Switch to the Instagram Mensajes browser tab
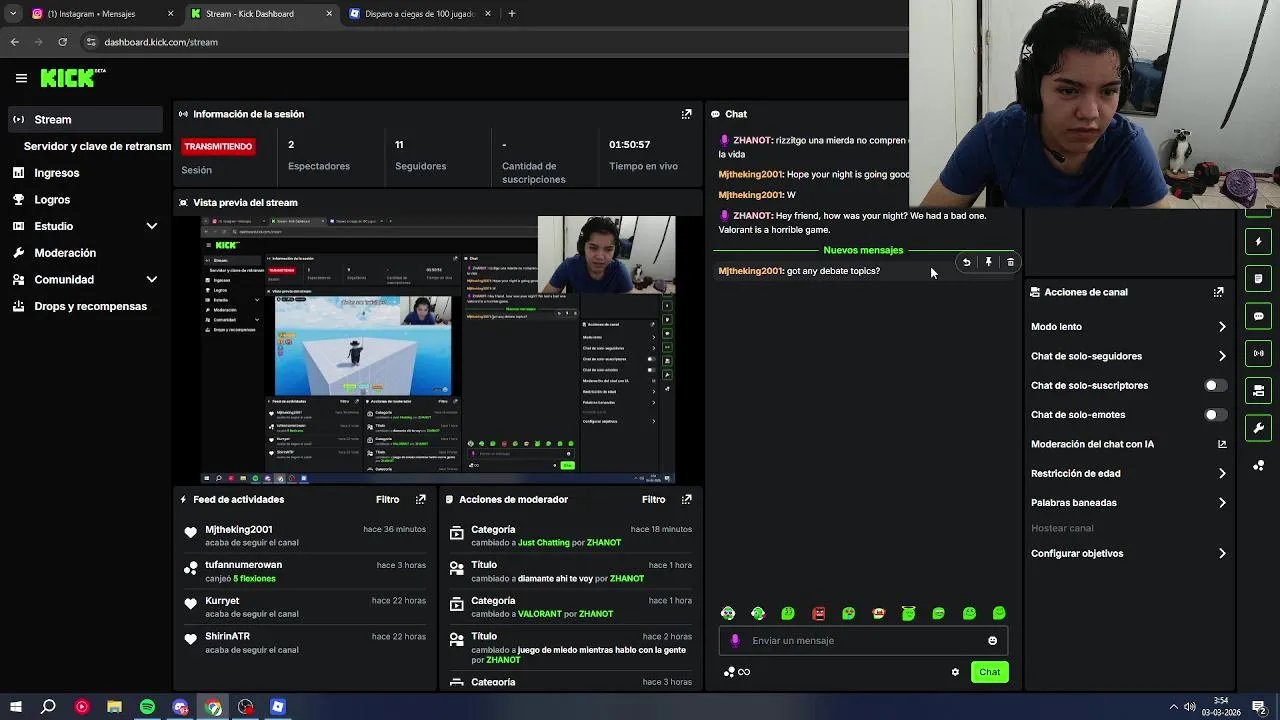The image size is (1280, 720). point(103,14)
